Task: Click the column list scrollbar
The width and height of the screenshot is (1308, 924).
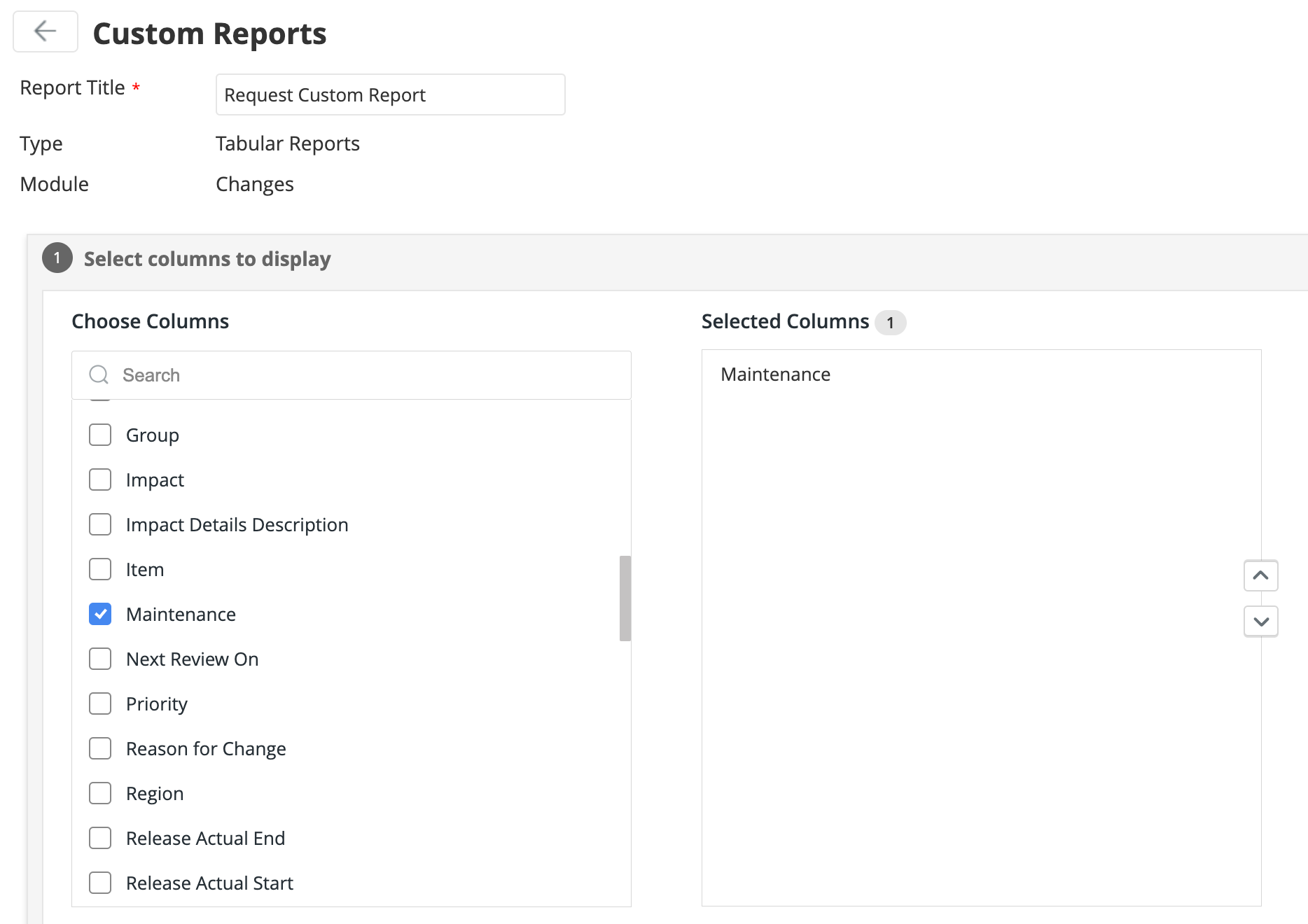Action: (625, 598)
